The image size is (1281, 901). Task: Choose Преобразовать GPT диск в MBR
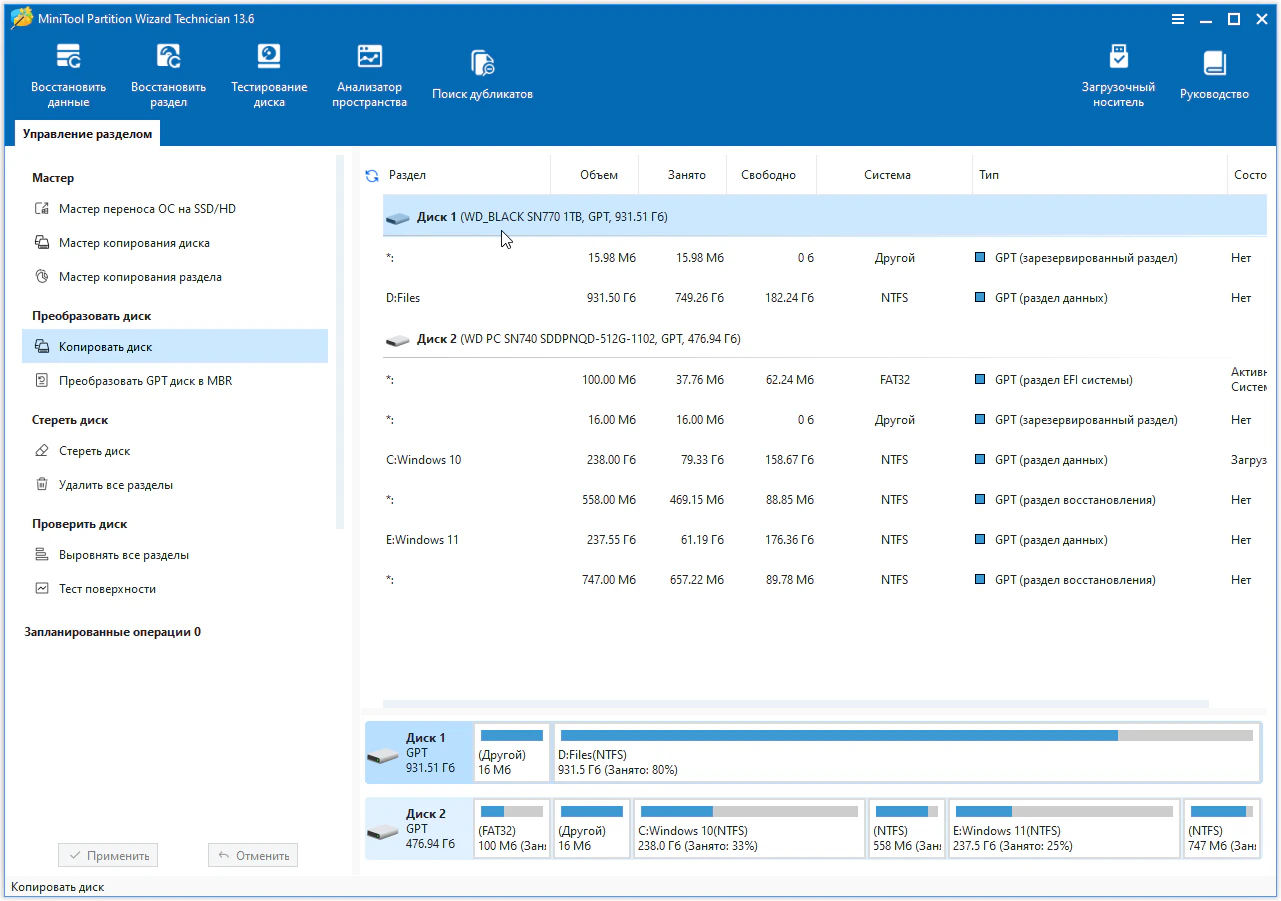pos(145,381)
